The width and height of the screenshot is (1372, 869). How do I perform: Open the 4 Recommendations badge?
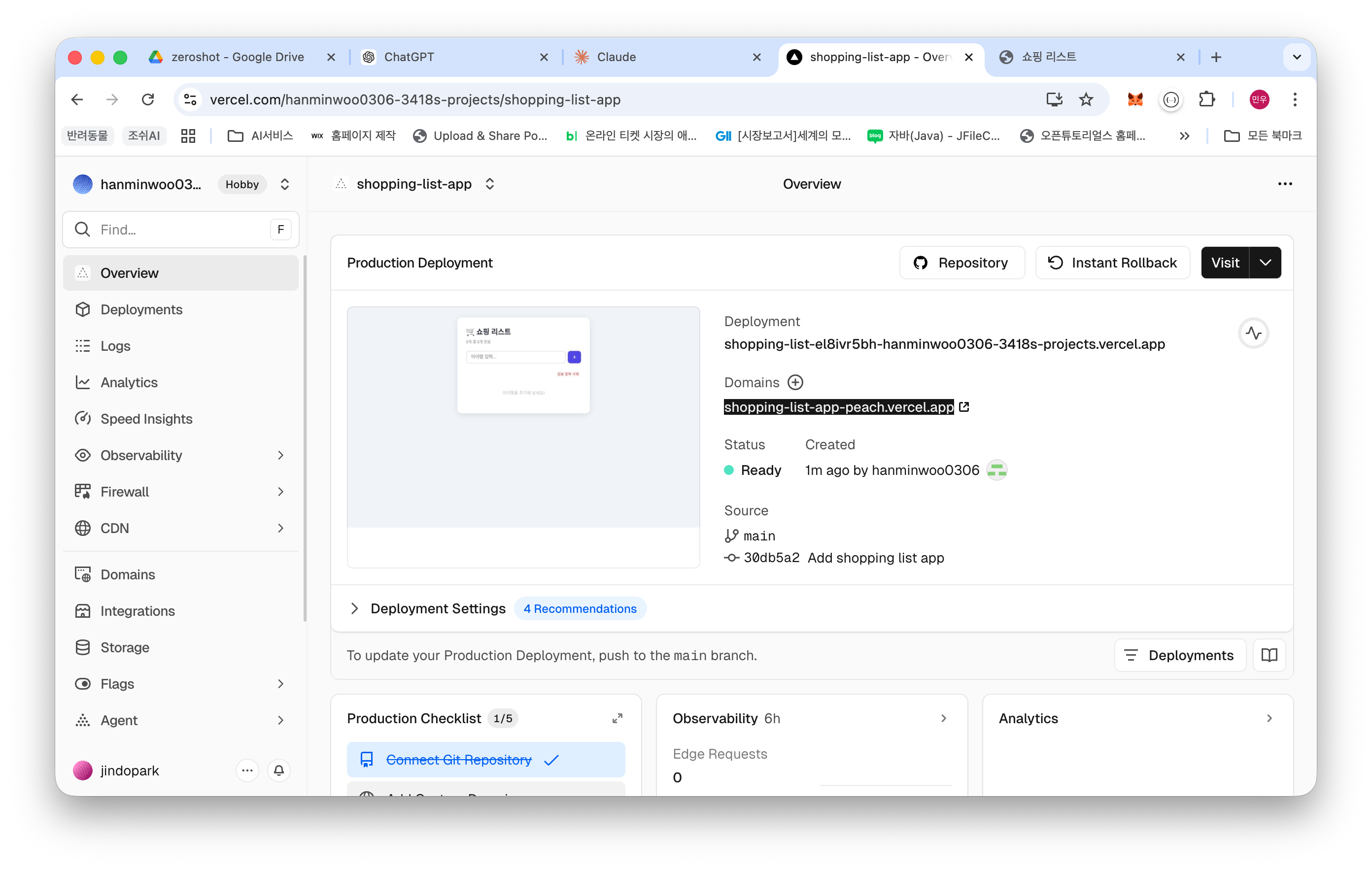[580, 609]
